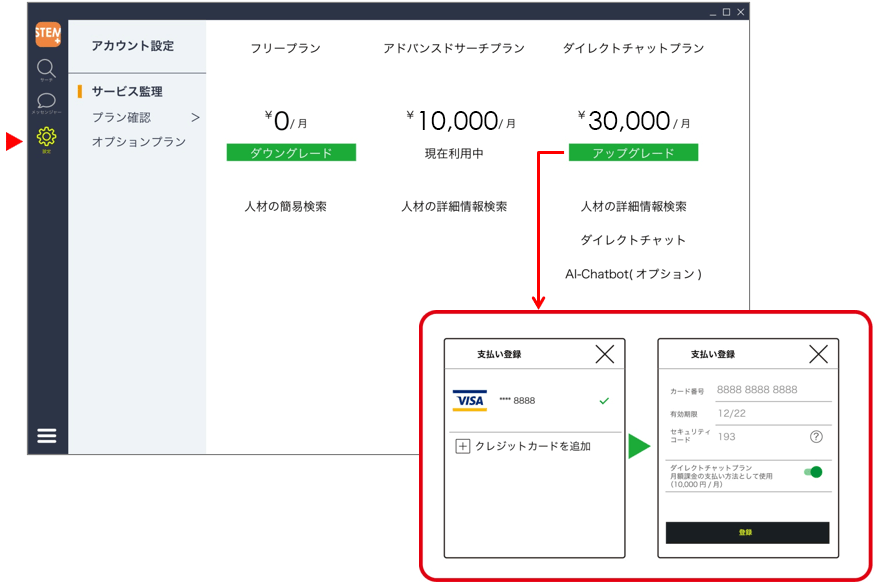This screenshot has width=876, height=588.
Task: Click the security code help question icon
Action: tap(816, 437)
